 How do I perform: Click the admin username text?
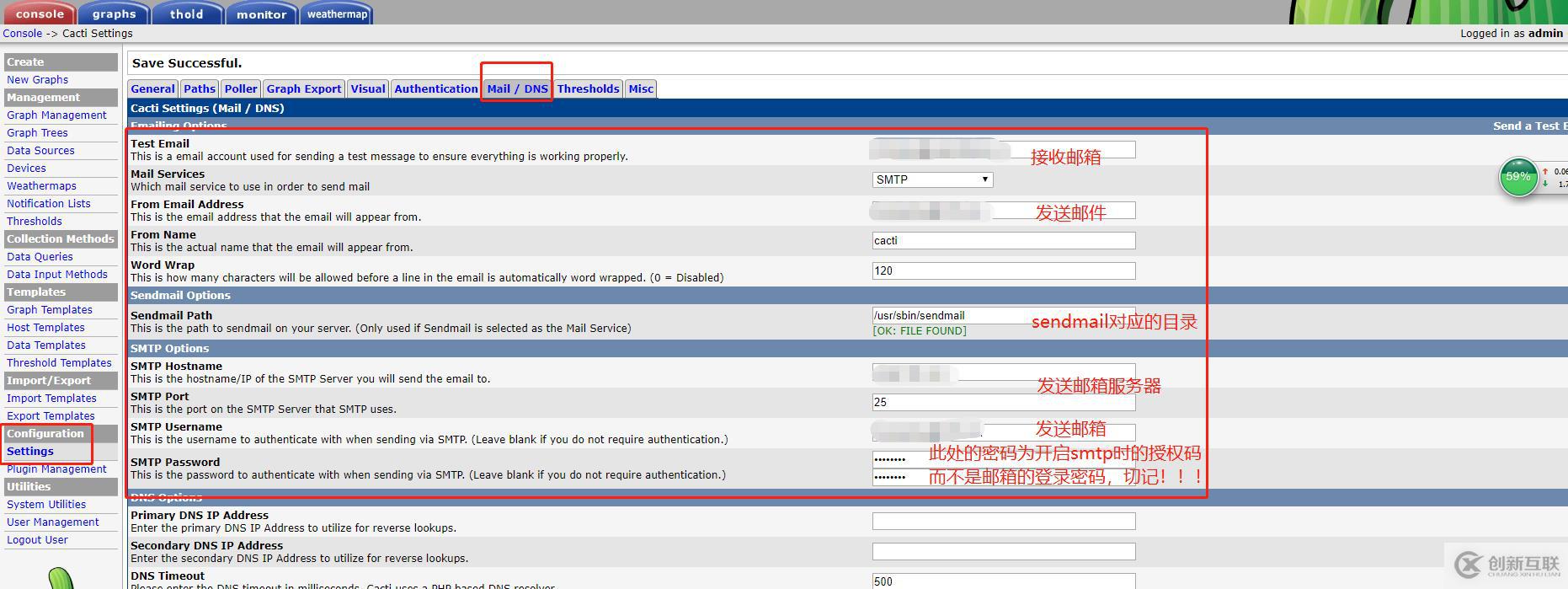[x=1545, y=34]
